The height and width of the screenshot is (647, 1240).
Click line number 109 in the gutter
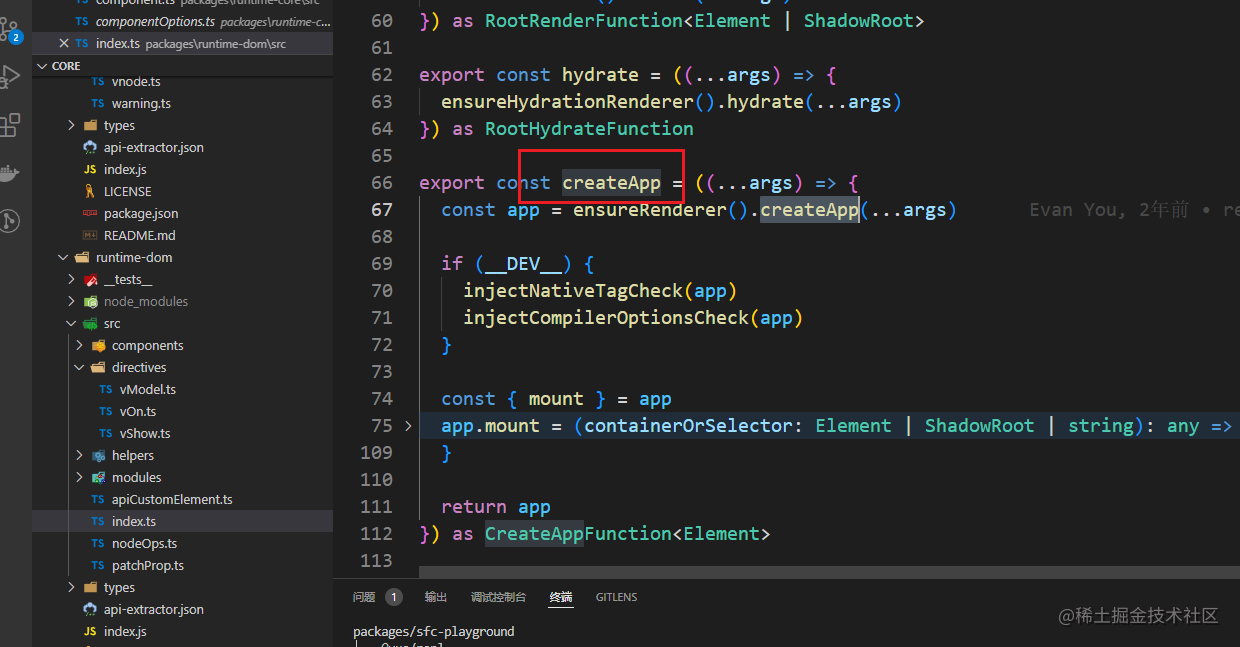pyautogui.click(x=376, y=453)
